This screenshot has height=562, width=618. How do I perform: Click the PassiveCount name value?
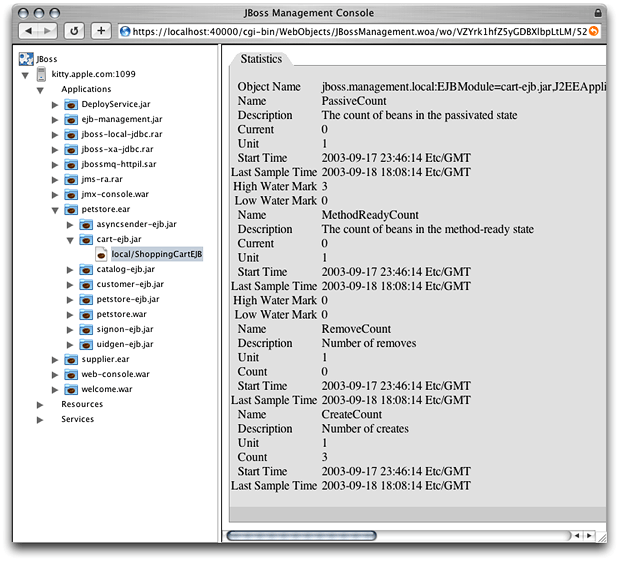tap(354, 101)
